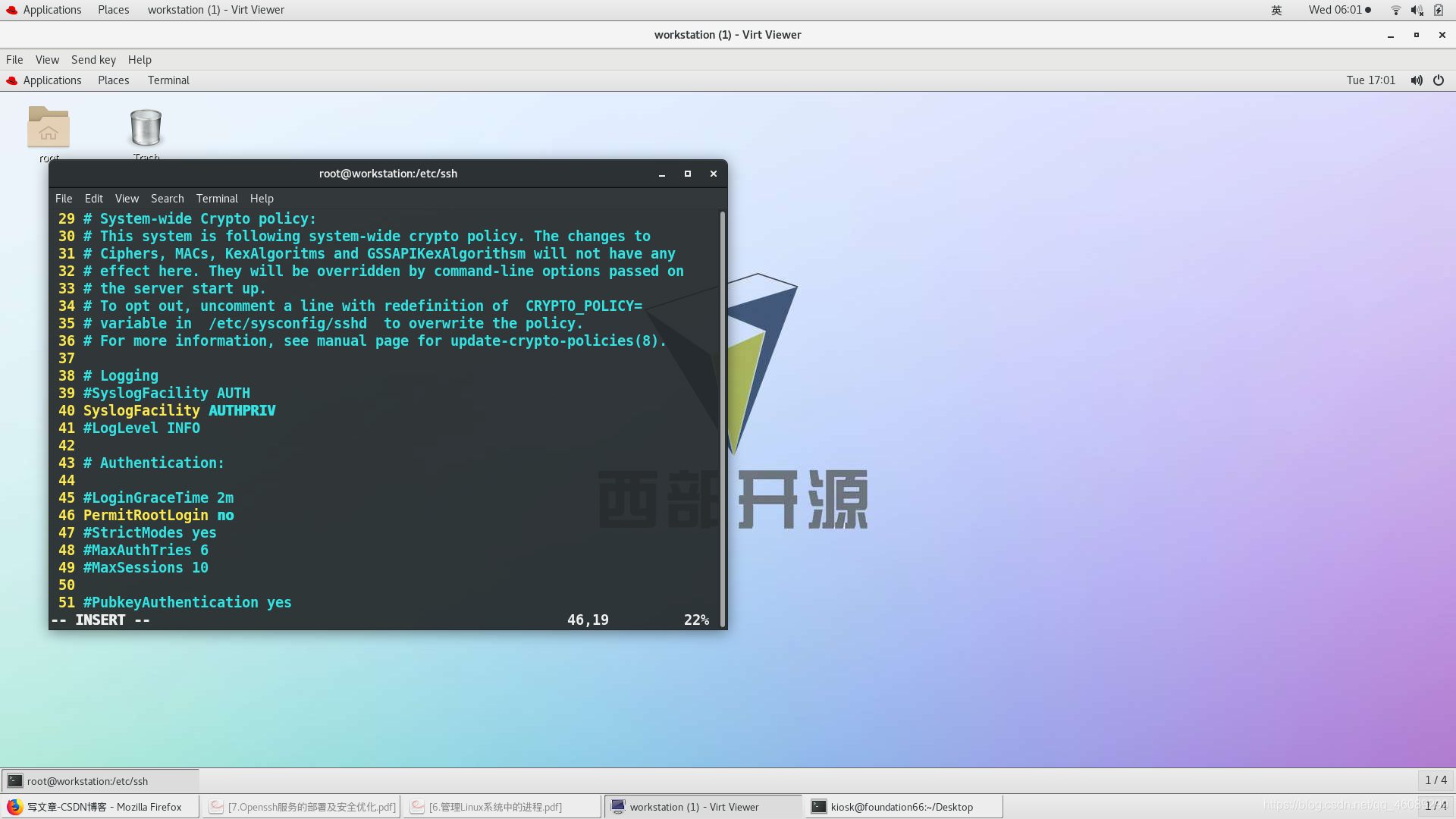Select Terminal menu in menubar
This screenshot has width=1456, height=819.
point(217,198)
